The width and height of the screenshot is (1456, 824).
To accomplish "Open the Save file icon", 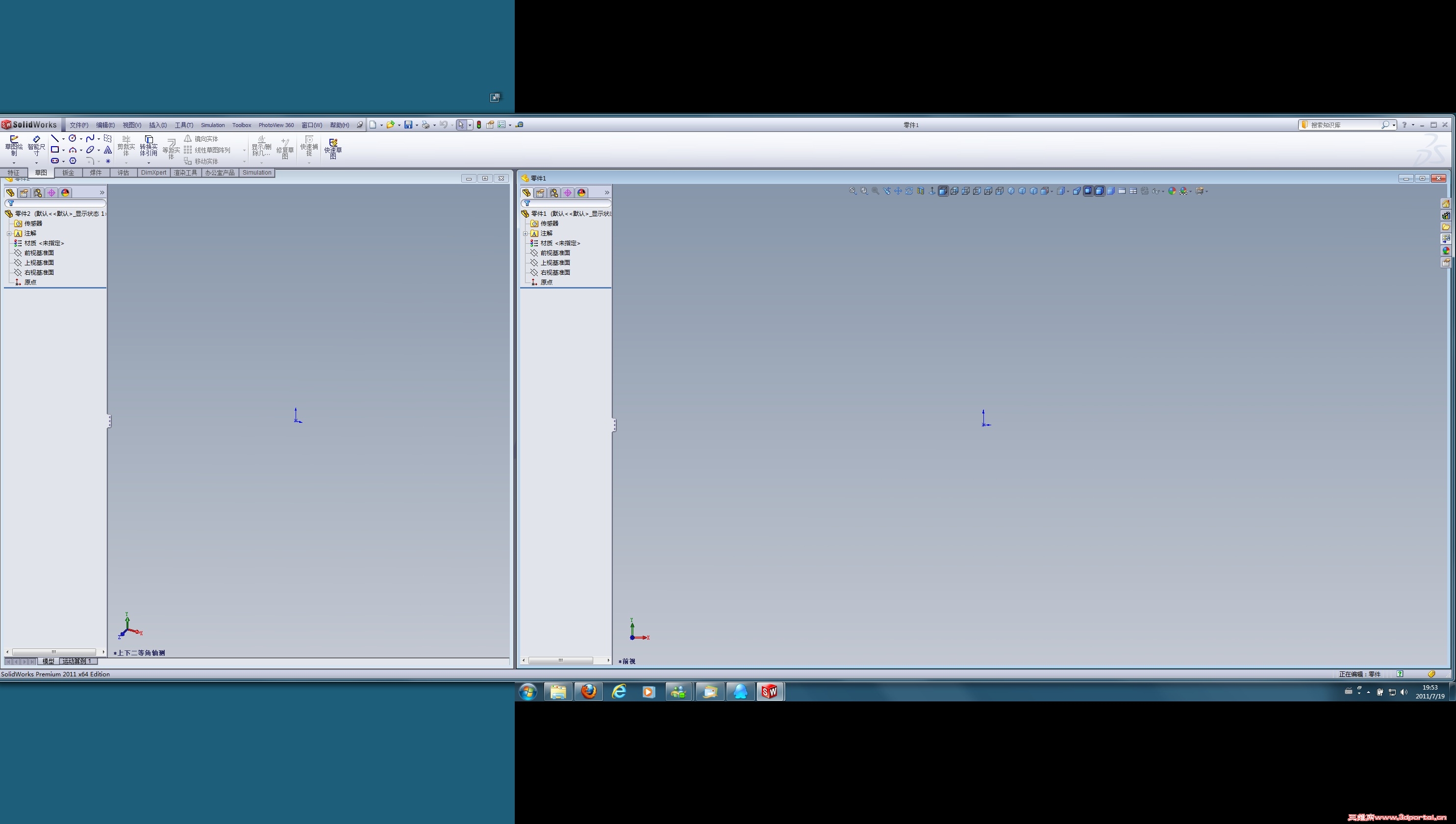I will (408, 125).
